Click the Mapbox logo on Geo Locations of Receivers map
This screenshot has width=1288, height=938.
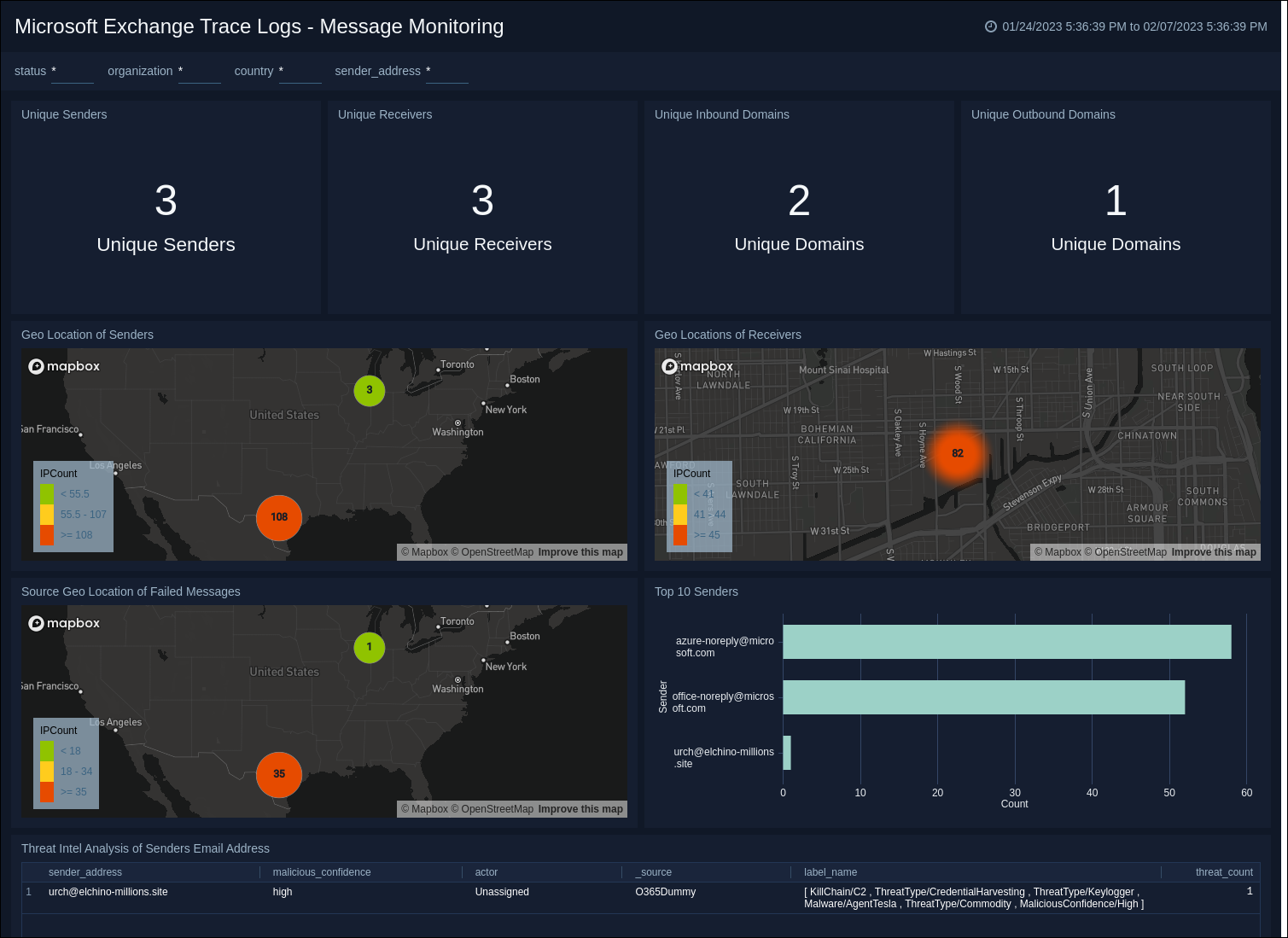[x=697, y=366]
